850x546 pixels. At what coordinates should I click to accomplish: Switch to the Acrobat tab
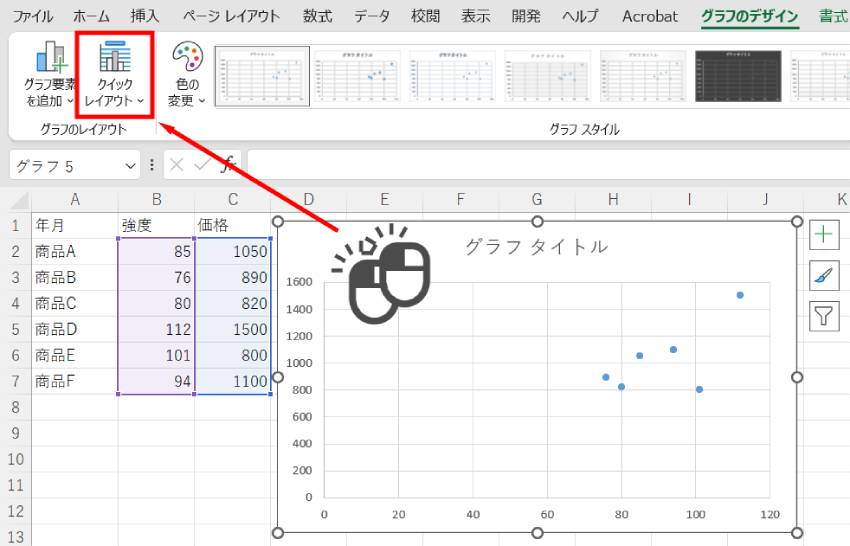click(x=649, y=16)
